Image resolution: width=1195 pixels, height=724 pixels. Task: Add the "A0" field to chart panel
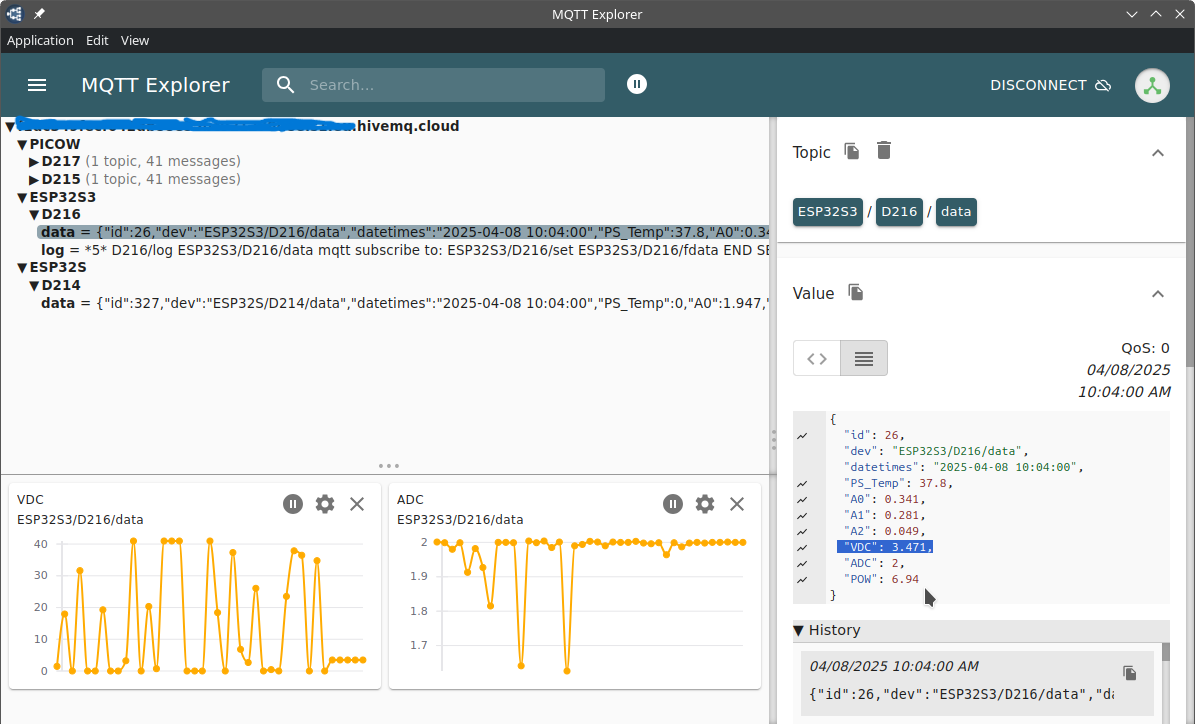point(802,500)
